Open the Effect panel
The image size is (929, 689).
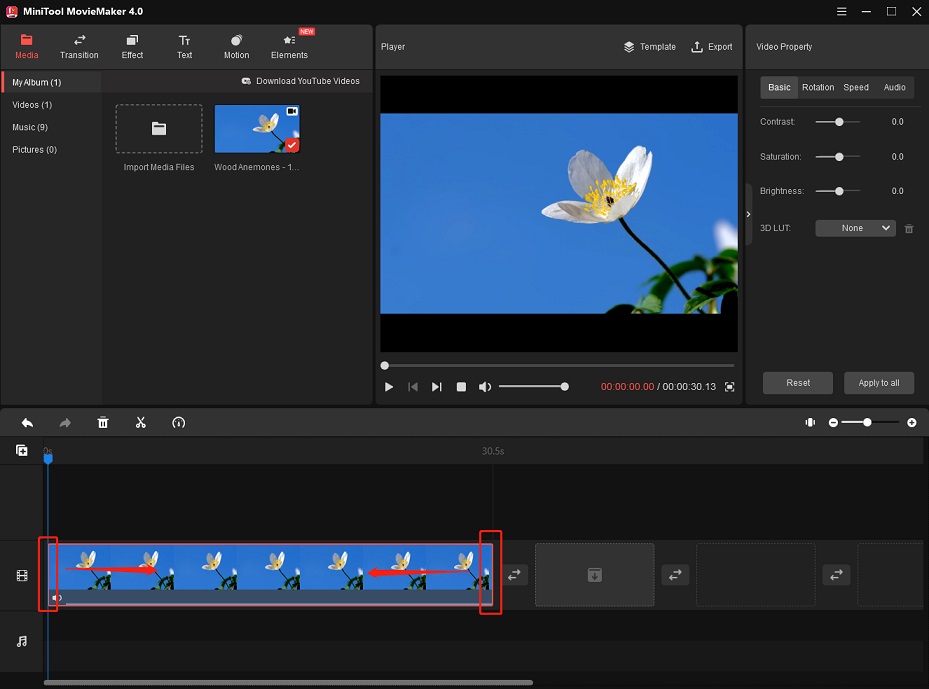132,46
